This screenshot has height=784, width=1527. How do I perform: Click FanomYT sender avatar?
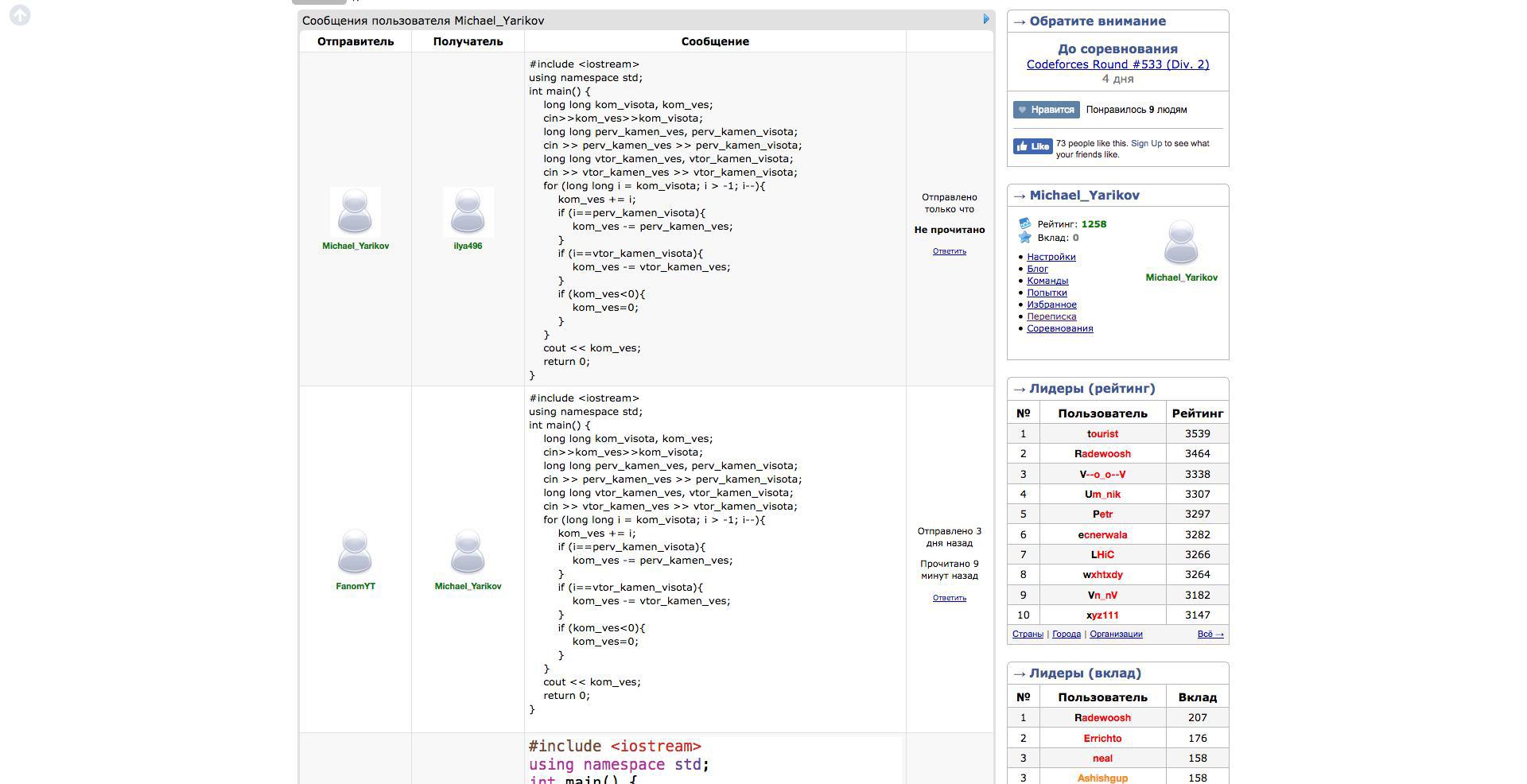[355, 552]
